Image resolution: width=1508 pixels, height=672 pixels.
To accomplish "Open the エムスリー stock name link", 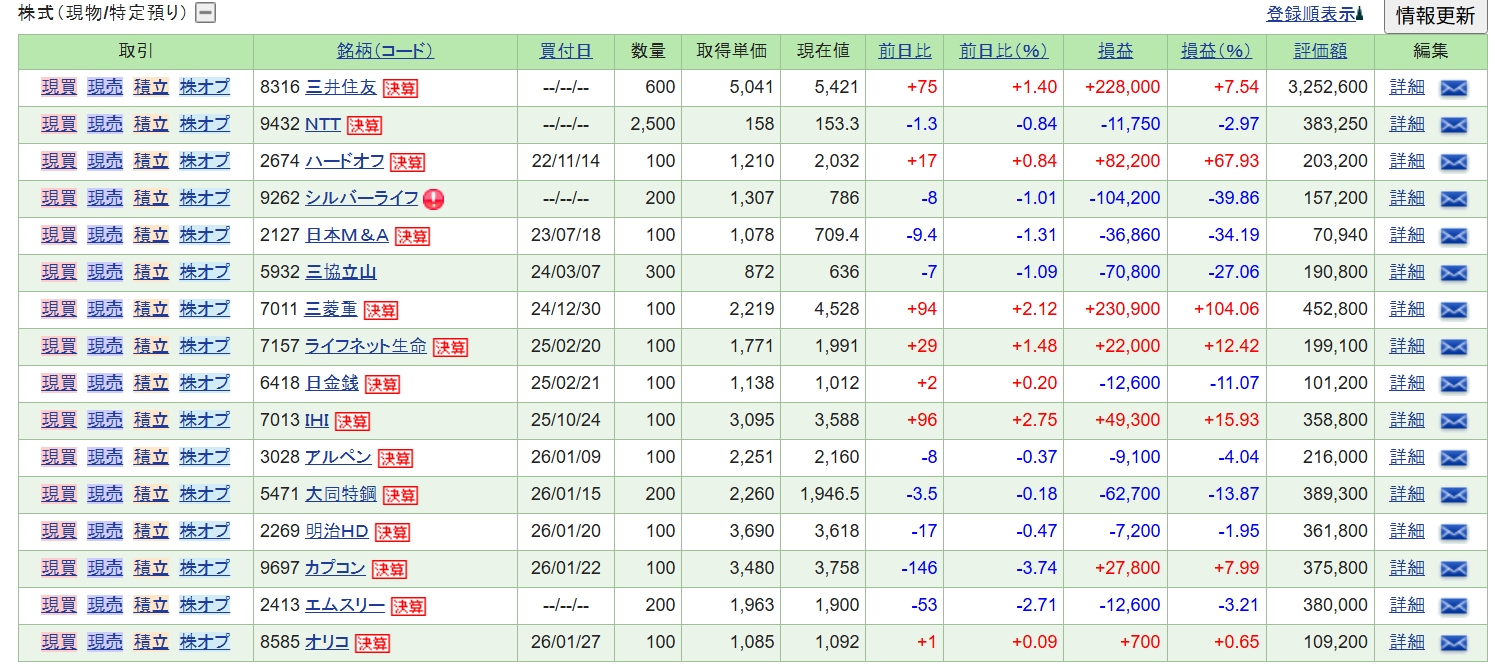I will click(x=344, y=605).
